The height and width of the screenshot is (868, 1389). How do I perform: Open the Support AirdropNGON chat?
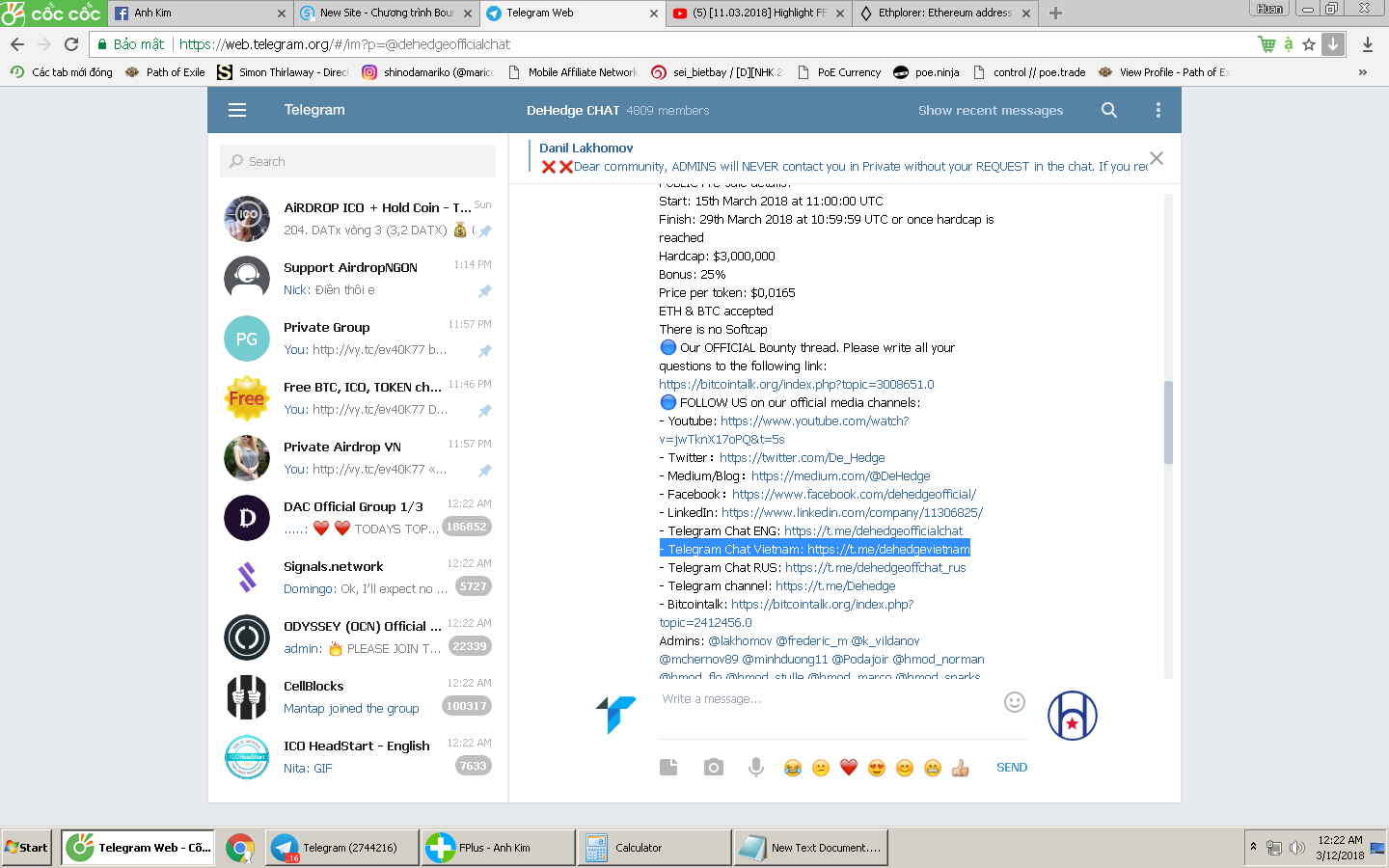(358, 279)
